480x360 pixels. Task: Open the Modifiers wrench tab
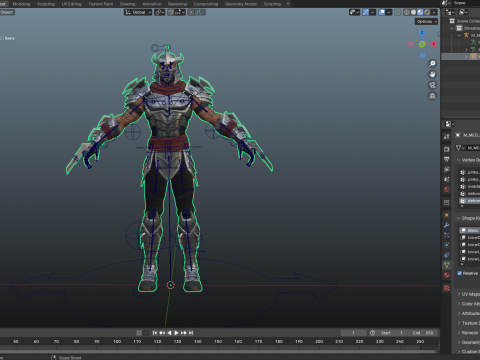click(x=447, y=225)
